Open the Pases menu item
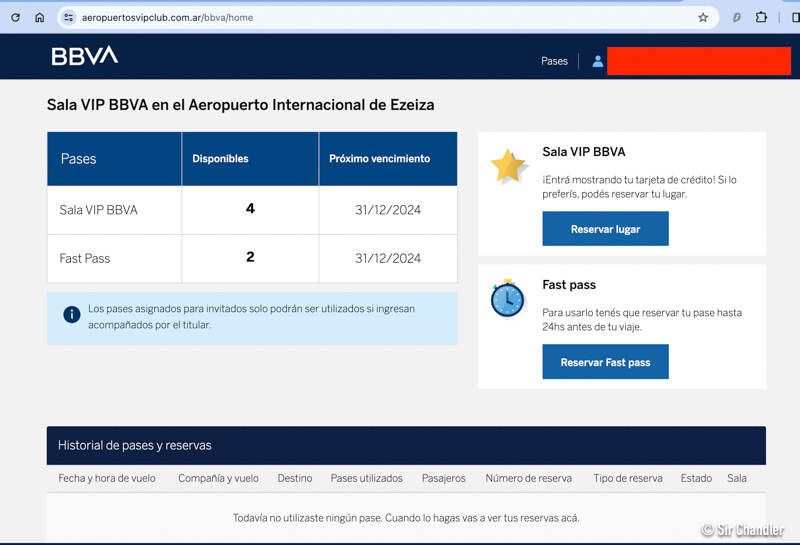The image size is (800, 545). click(554, 61)
